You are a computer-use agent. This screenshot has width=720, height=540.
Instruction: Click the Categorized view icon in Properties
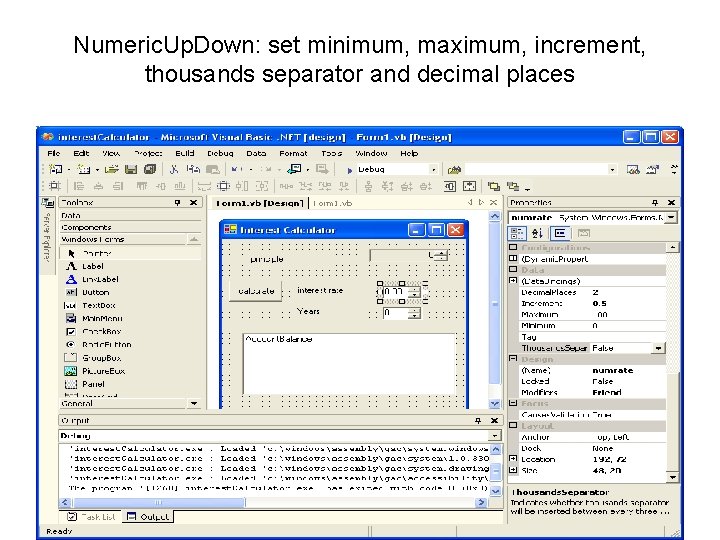[517, 233]
